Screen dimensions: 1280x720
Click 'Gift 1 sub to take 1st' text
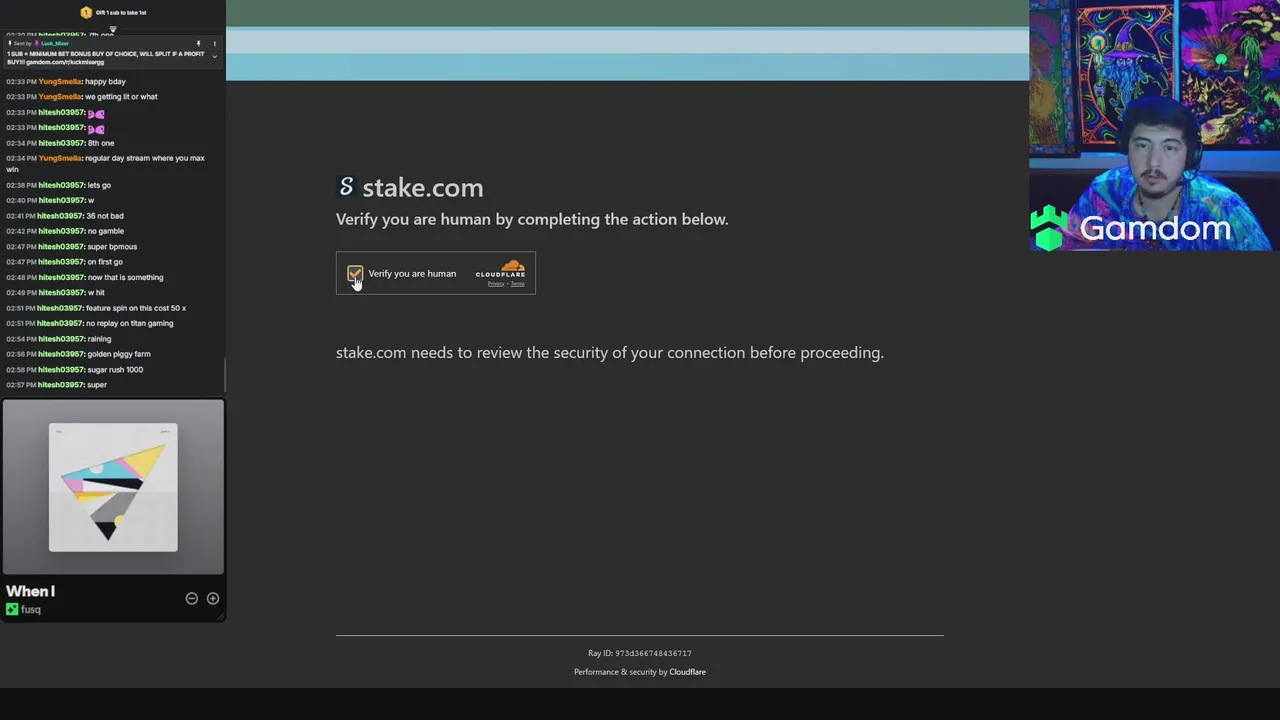click(121, 13)
